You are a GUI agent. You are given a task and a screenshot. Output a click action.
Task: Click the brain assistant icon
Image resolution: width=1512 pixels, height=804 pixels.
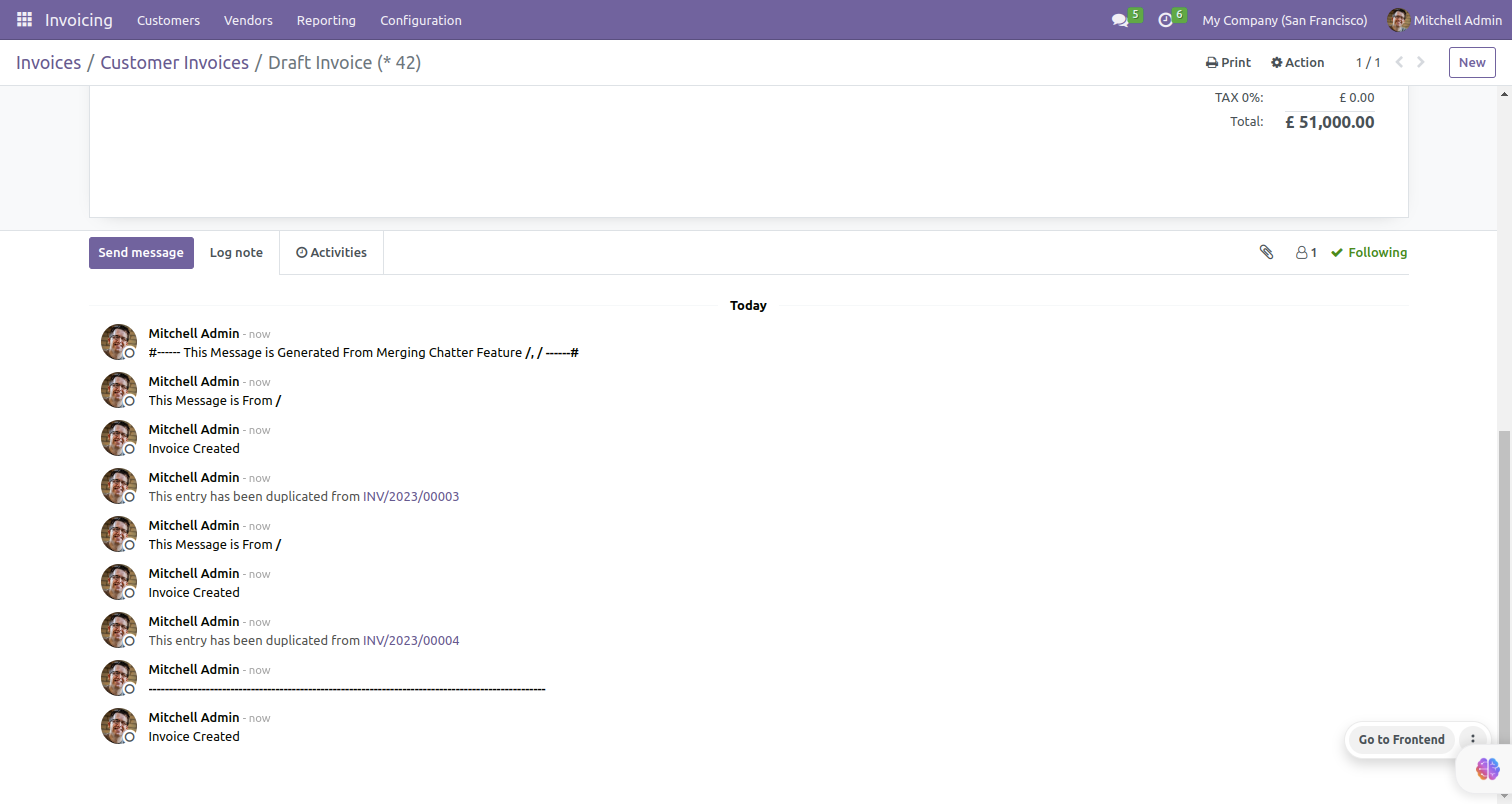pos(1488,769)
